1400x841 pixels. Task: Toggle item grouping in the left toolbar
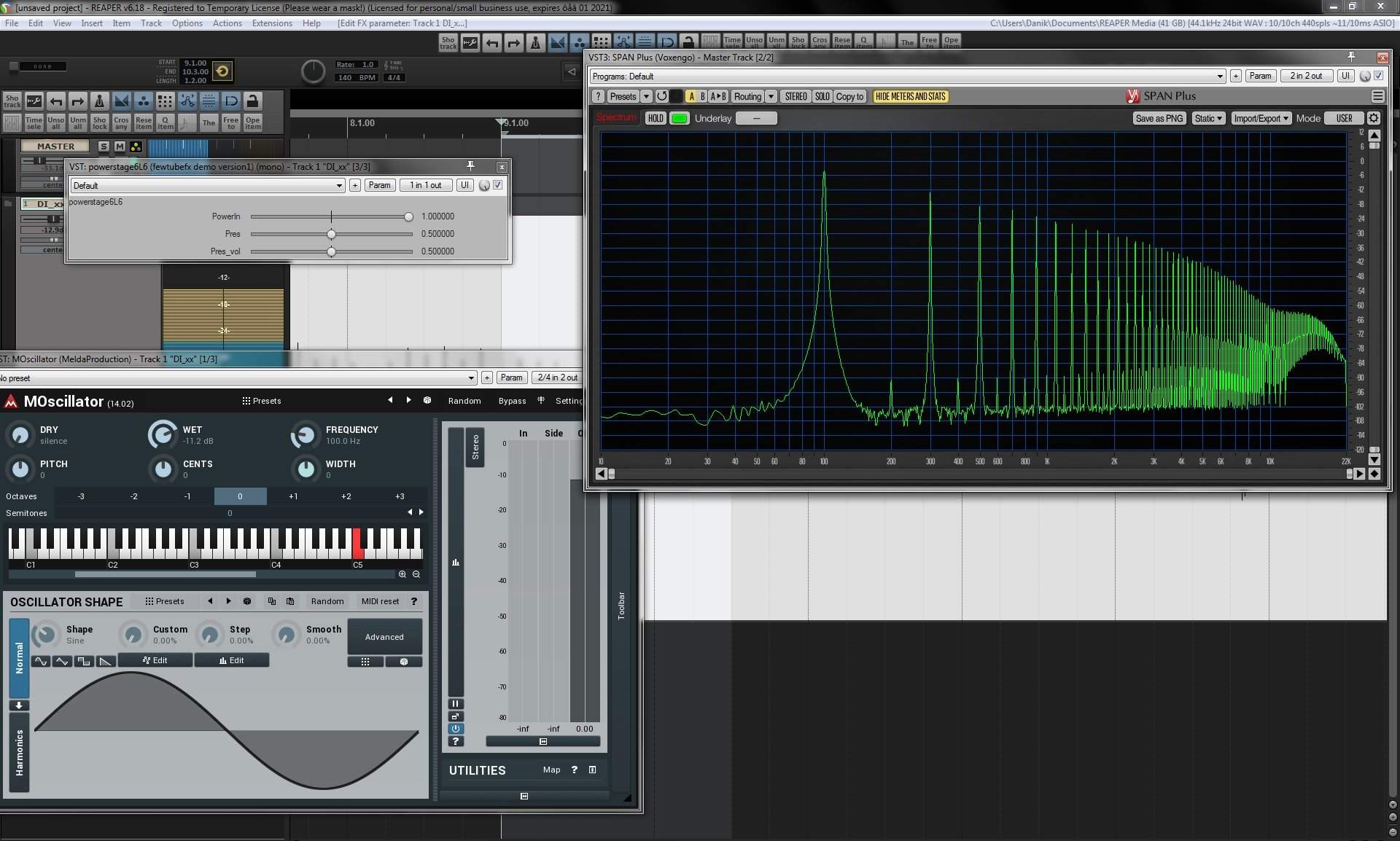click(x=144, y=101)
